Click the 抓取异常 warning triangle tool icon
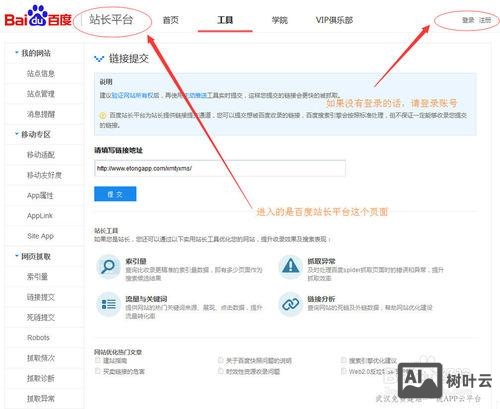Image resolution: width=500 pixels, height=409 pixels. [x=290, y=267]
